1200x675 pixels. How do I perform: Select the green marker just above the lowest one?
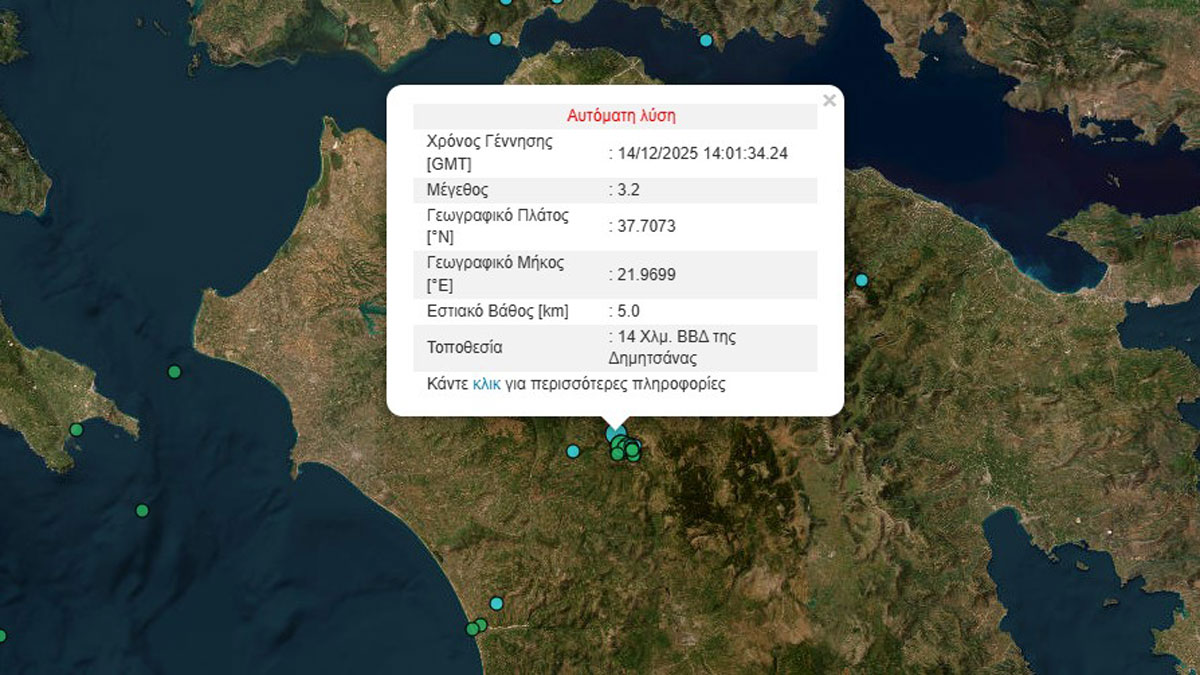[481, 624]
